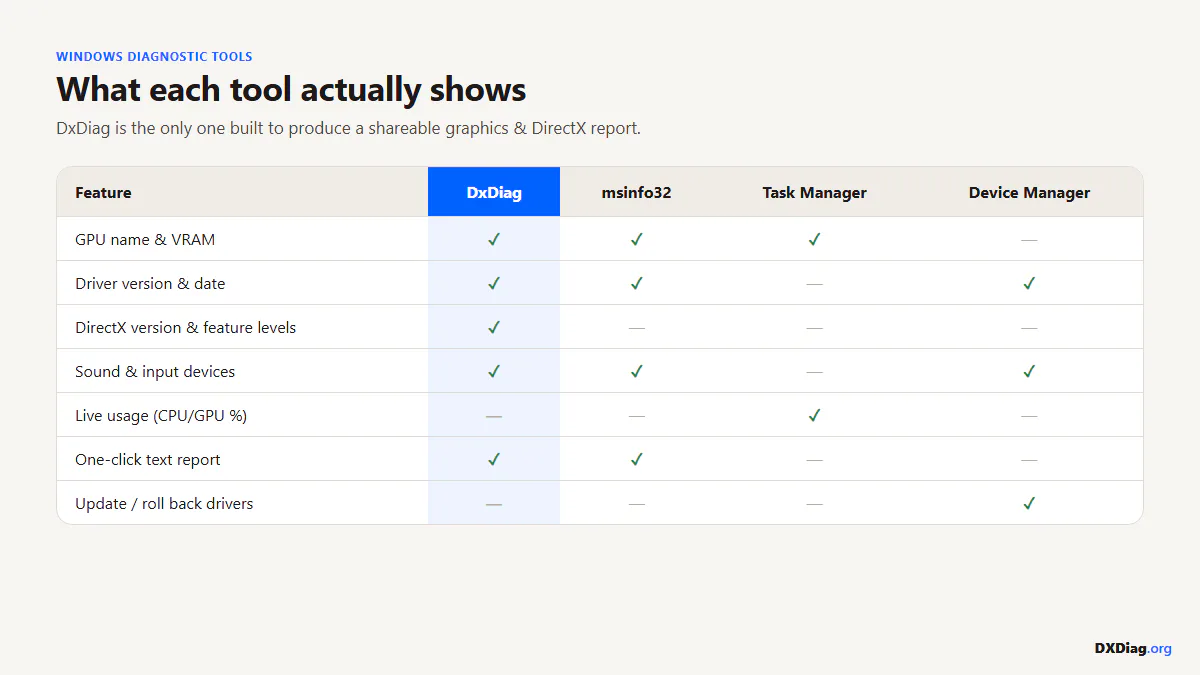Select the msinfo32 column header
The width and height of the screenshot is (1200, 675).
click(637, 192)
